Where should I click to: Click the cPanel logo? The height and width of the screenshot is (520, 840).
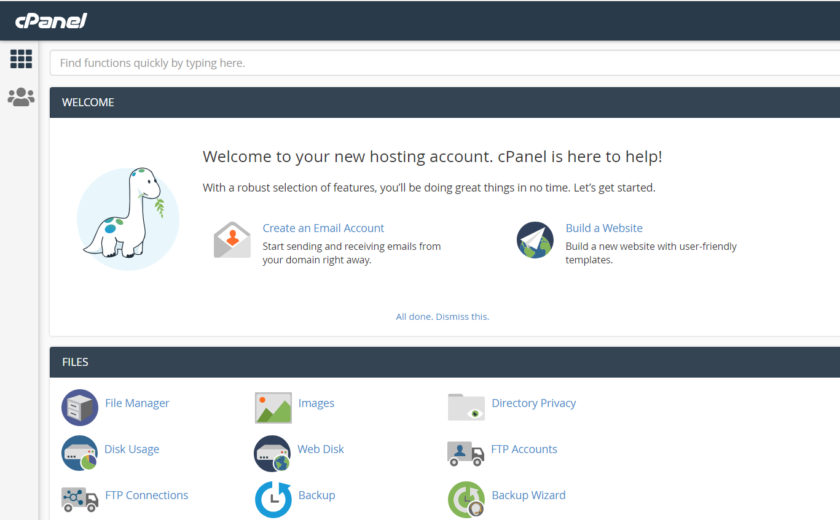point(51,21)
